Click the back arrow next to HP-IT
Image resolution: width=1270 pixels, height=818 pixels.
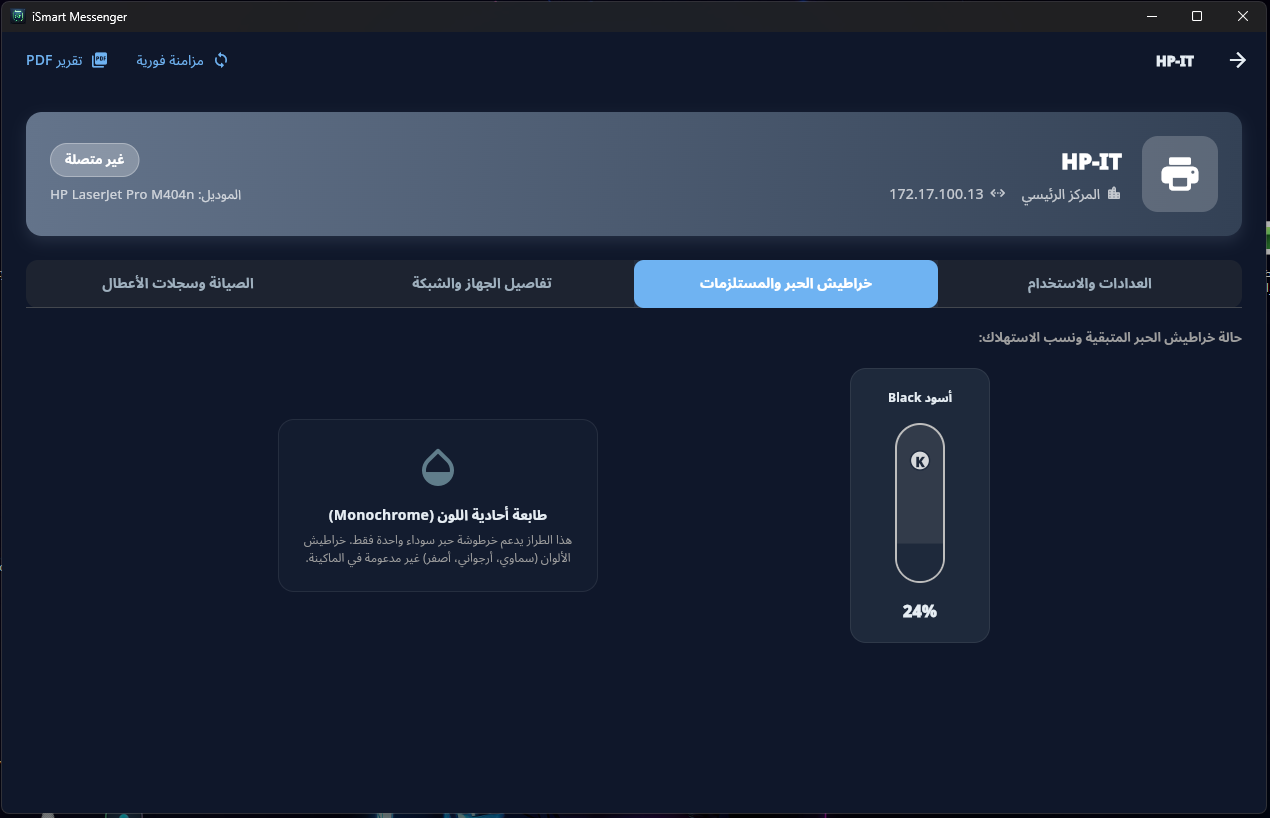(x=1237, y=60)
